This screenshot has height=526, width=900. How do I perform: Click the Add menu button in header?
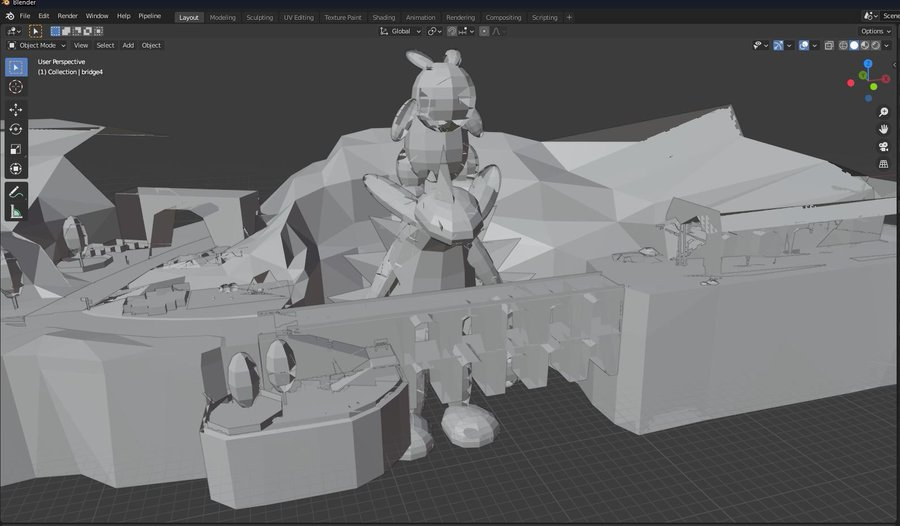[128, 45]
